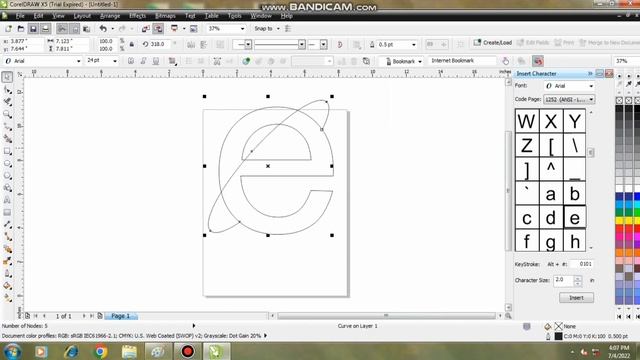Click the Welcome screen icon
Viewport: 640px width, 360px height.
[194, 29]
